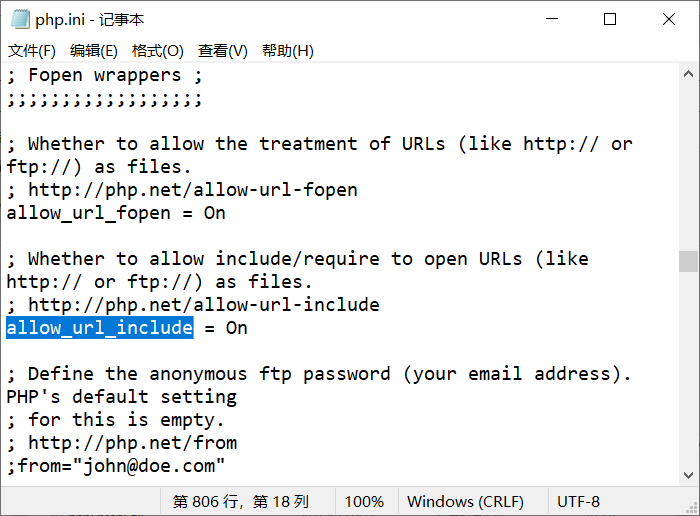Open the 编辑(E) menu
The image size is (700, 516).
tap(94, 50)
